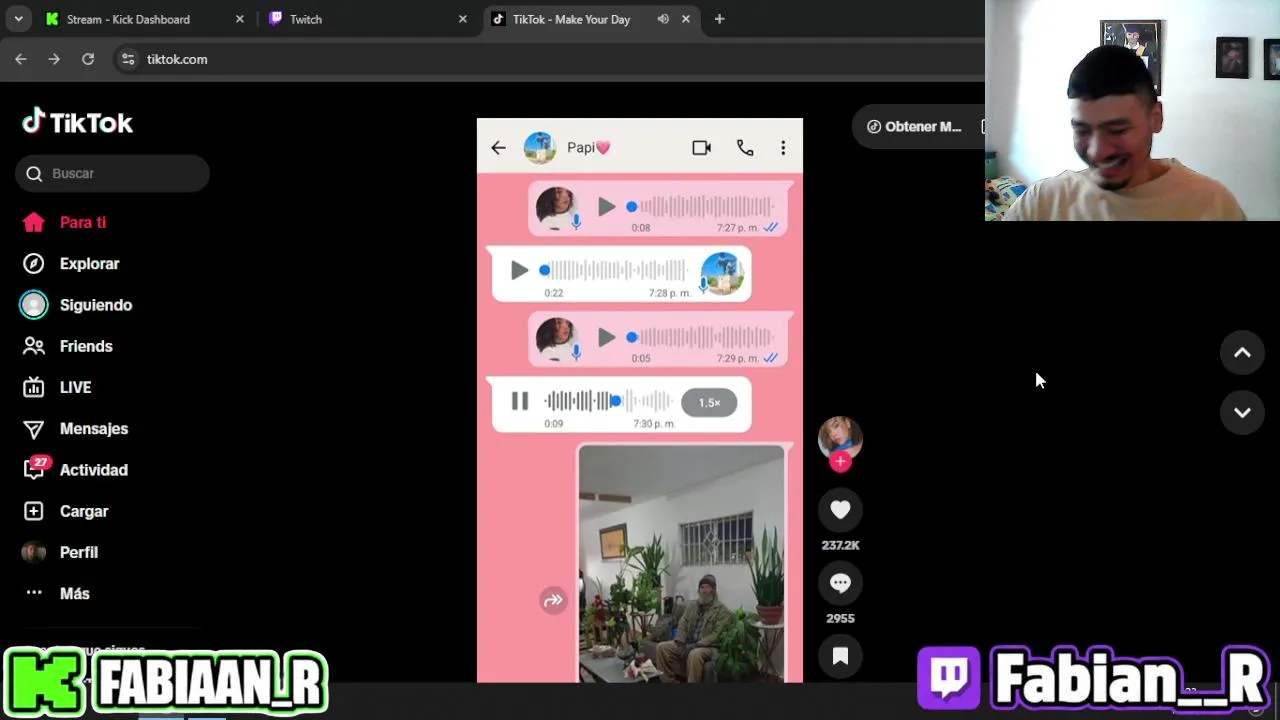Save video with bookmark icon

click(840, 656)
